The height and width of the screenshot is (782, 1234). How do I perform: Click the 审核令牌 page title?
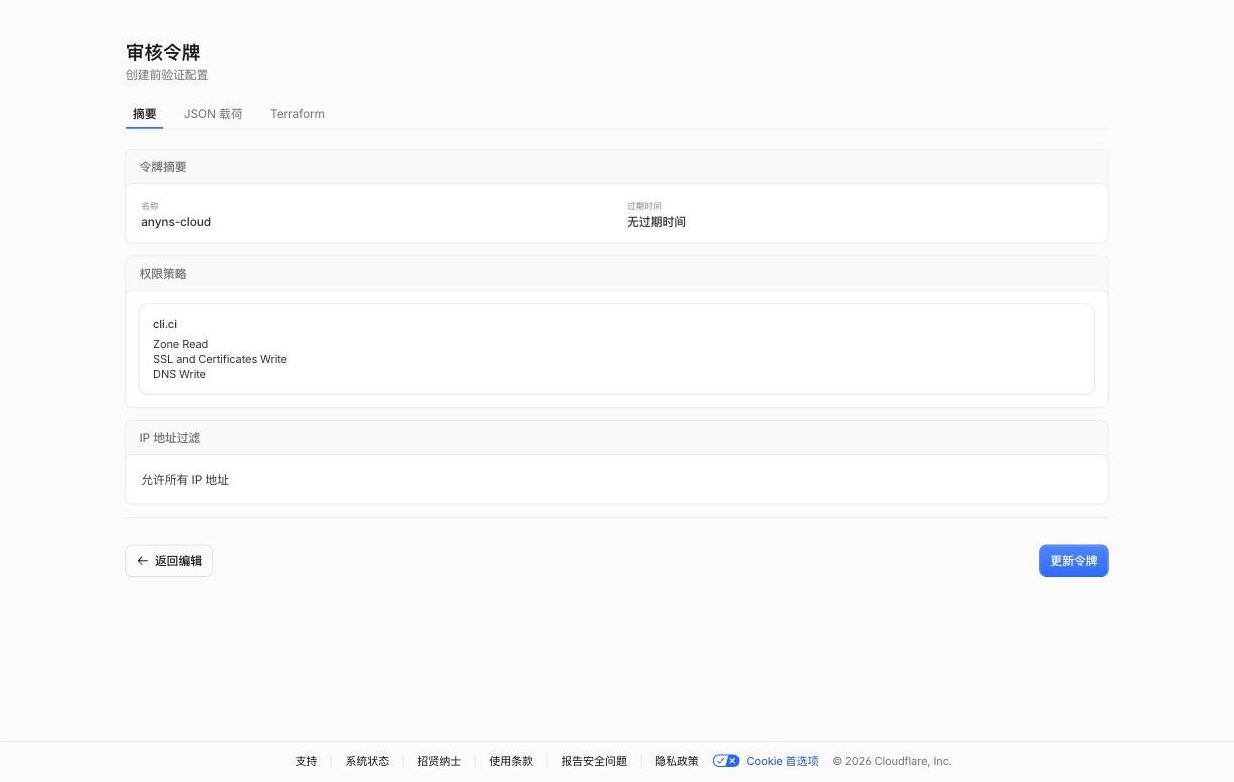coord(163,52)
